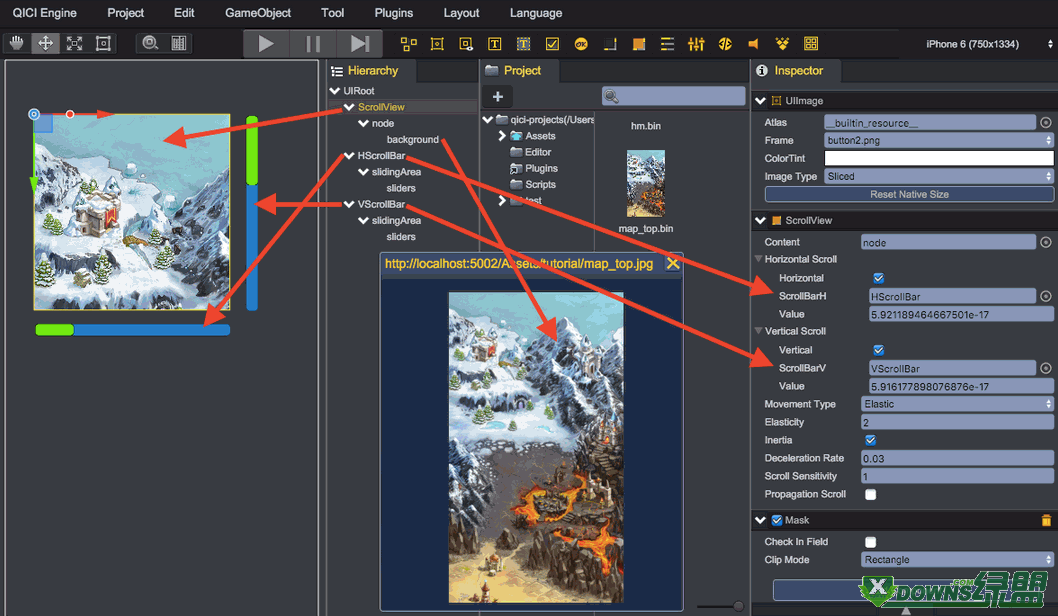Create a sound object
1058x616 pixels.
point(754,44)
